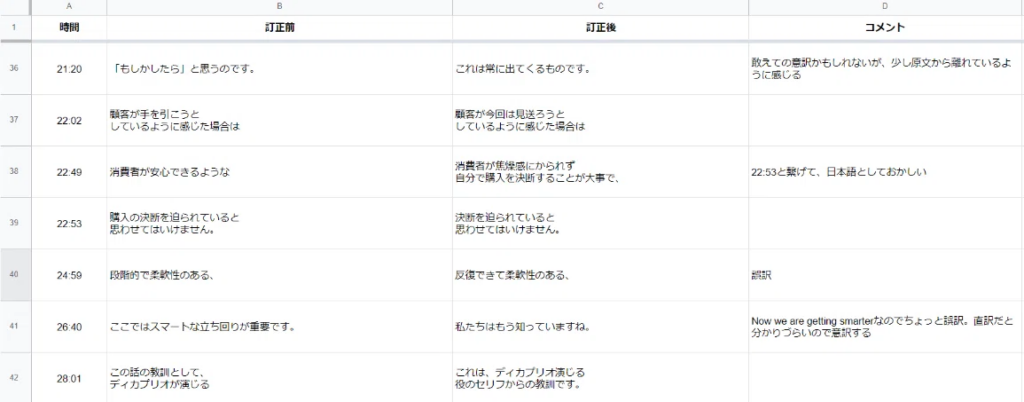This screenshot has width=1024, height=402.
Task: Click the 時間 header cell
Action: (x=69, y=28)
